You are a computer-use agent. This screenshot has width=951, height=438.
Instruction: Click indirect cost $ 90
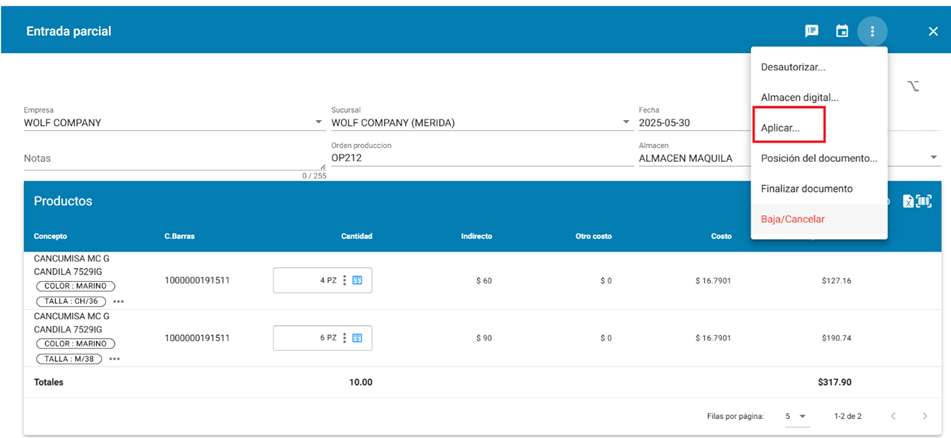pos(484,339)
